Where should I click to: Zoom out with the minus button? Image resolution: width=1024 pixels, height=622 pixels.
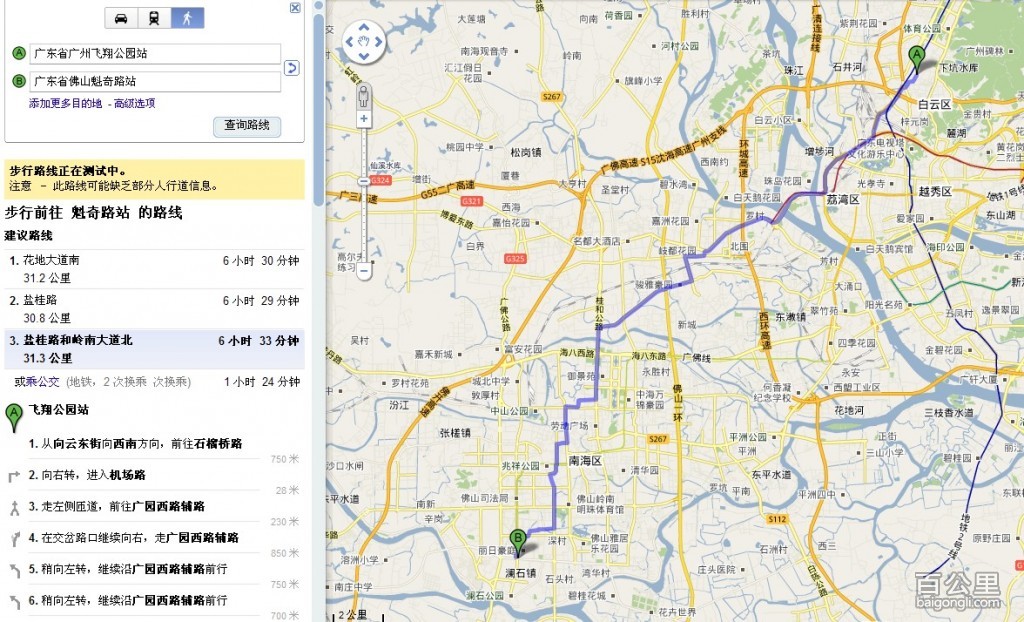(x=364, y=270)
